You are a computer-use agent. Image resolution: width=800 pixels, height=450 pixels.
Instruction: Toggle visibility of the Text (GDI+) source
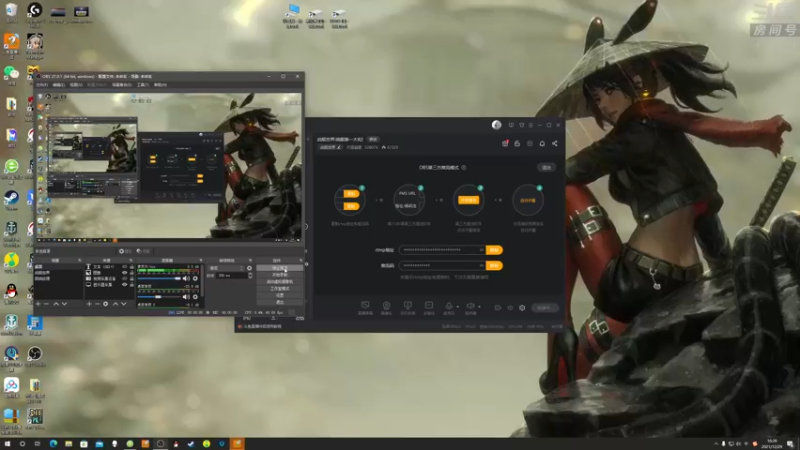point(124,267)
